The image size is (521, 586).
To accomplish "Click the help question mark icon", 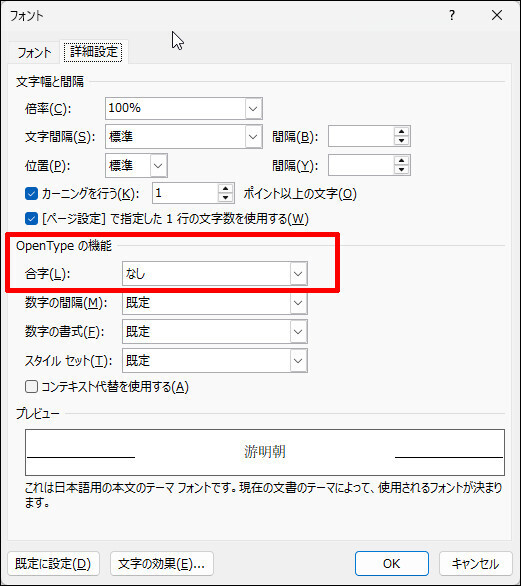I will click(x=452, y=15).
